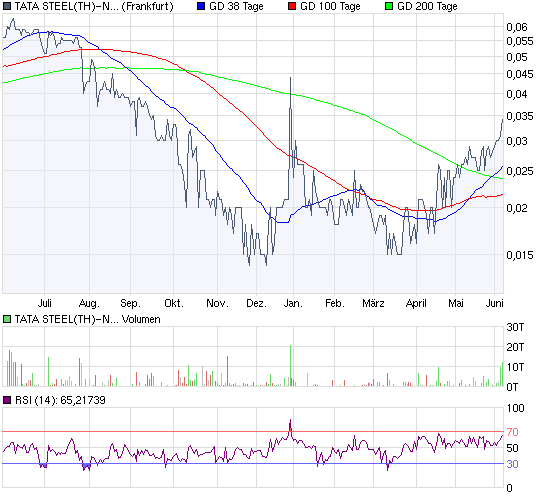Click the 0,06 price axis value
Image resolution: width=545 pixels, height=496 pixels.
(x=516, y=27)
